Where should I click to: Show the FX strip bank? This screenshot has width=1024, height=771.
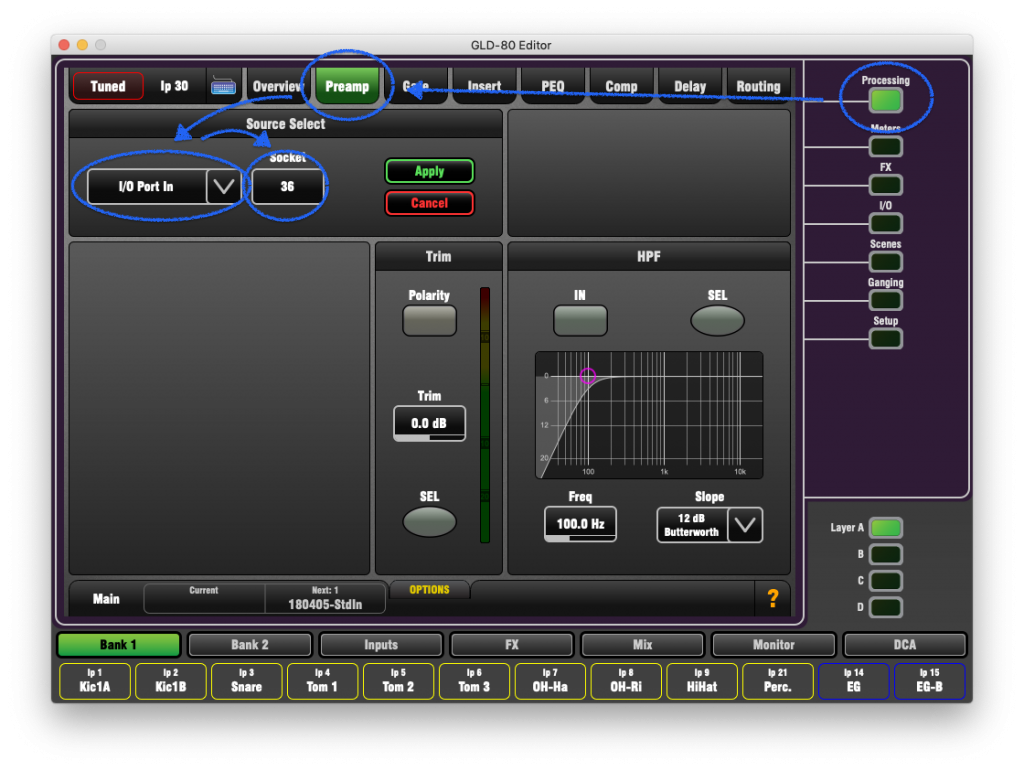pos(512,644)
